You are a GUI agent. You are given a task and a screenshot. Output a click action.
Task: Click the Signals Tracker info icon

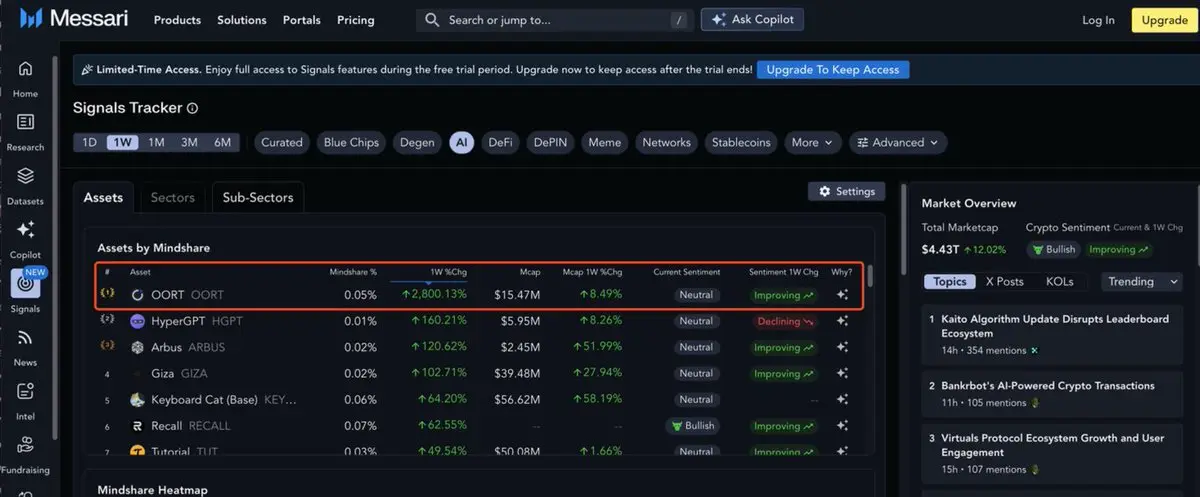tap(193, 108)
